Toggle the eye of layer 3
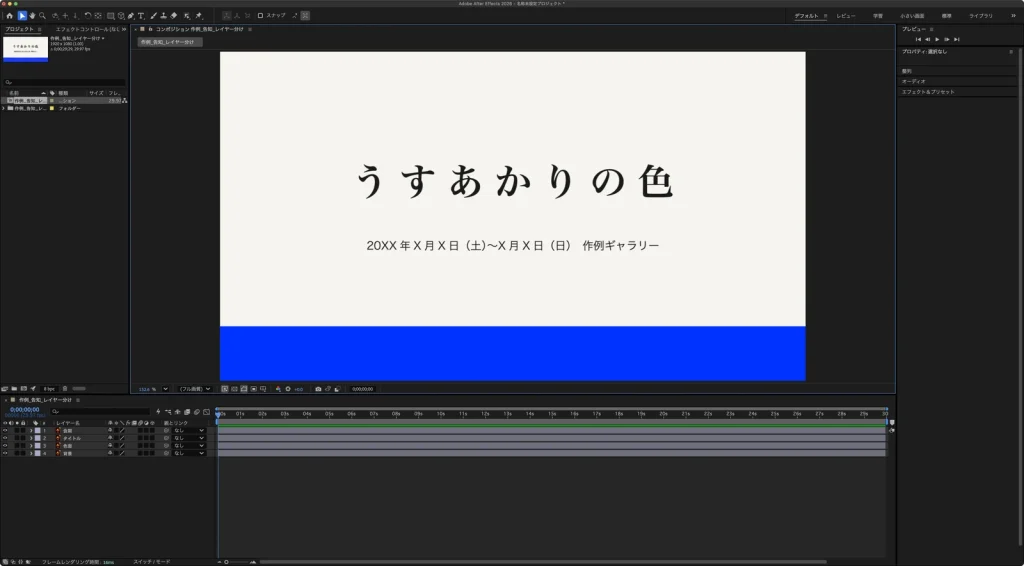 [x=5, y=446]
